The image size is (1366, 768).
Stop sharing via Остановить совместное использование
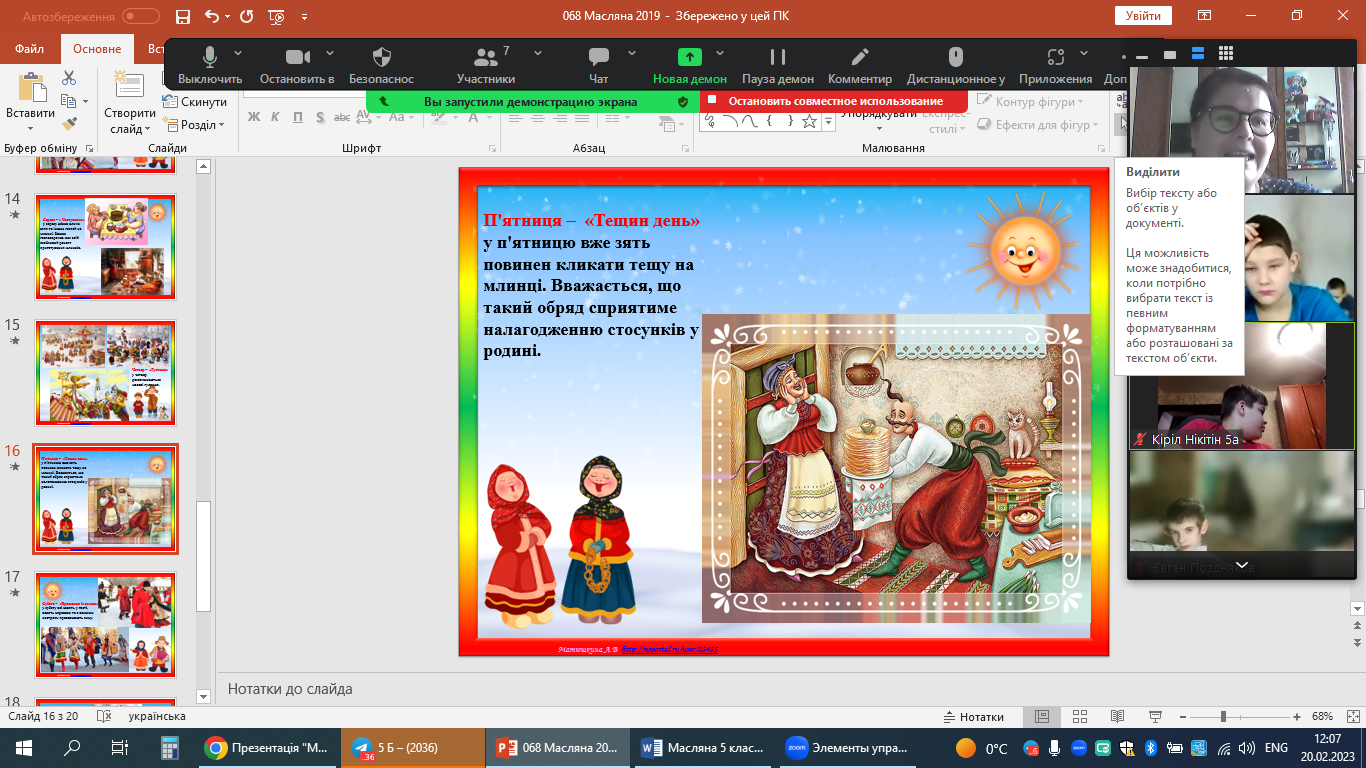[x=835, y=101]
